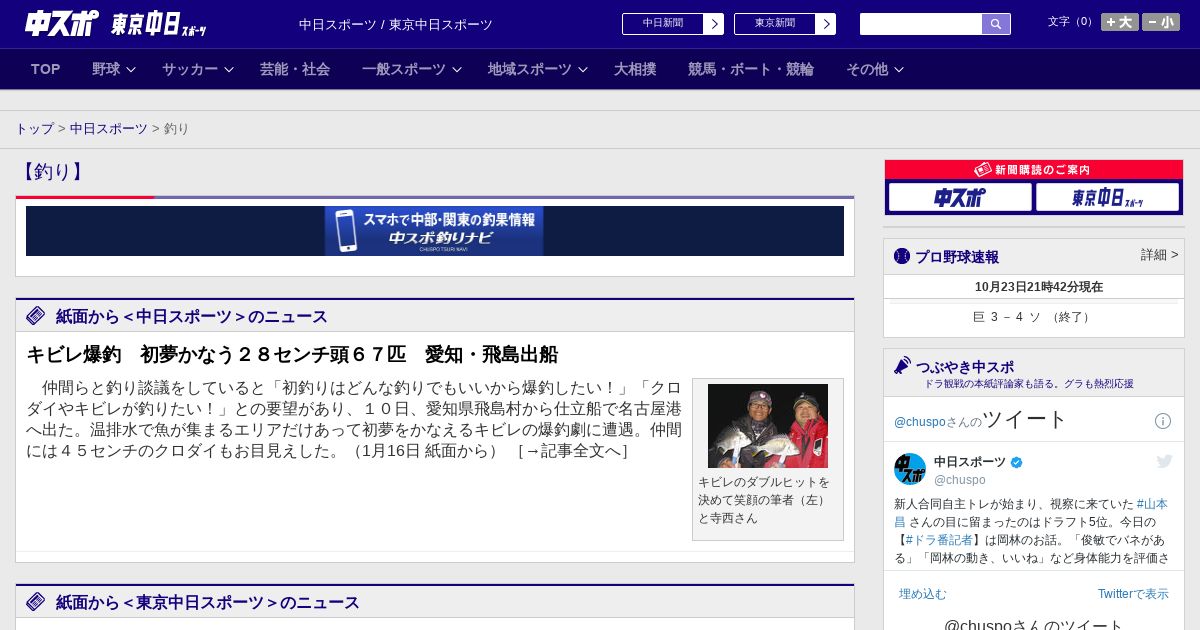Expand the その他 menu
The height and width of the screenshot is (630, 1200).
click(x=875, y=69)
